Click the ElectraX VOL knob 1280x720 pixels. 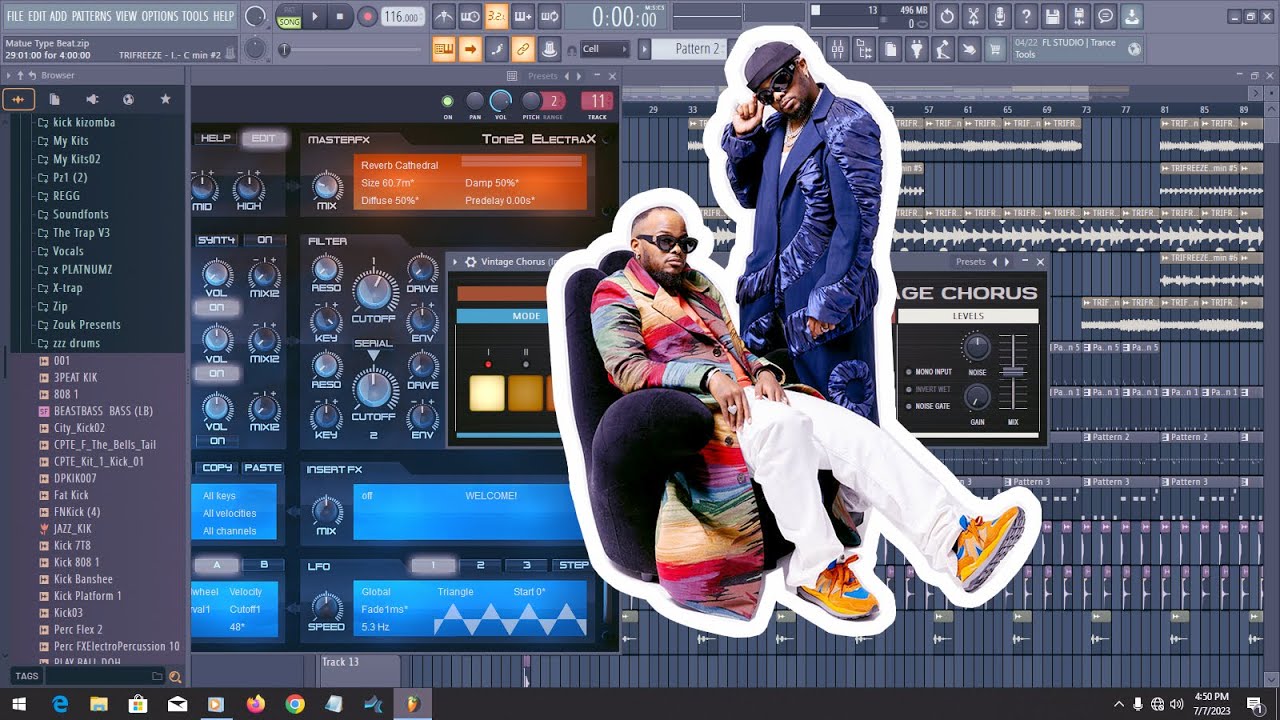point(501,100)
